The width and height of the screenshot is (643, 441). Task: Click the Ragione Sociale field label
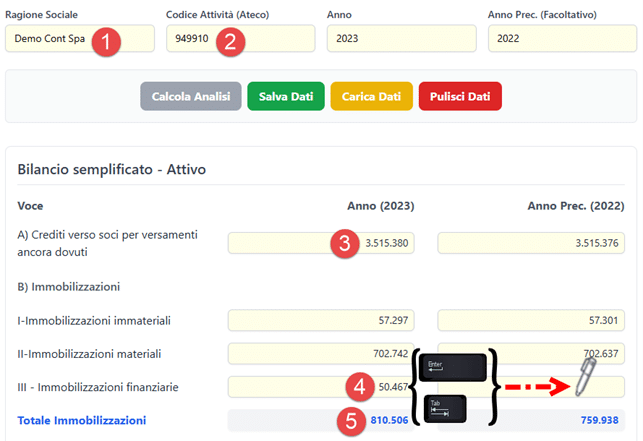(41, 15)
